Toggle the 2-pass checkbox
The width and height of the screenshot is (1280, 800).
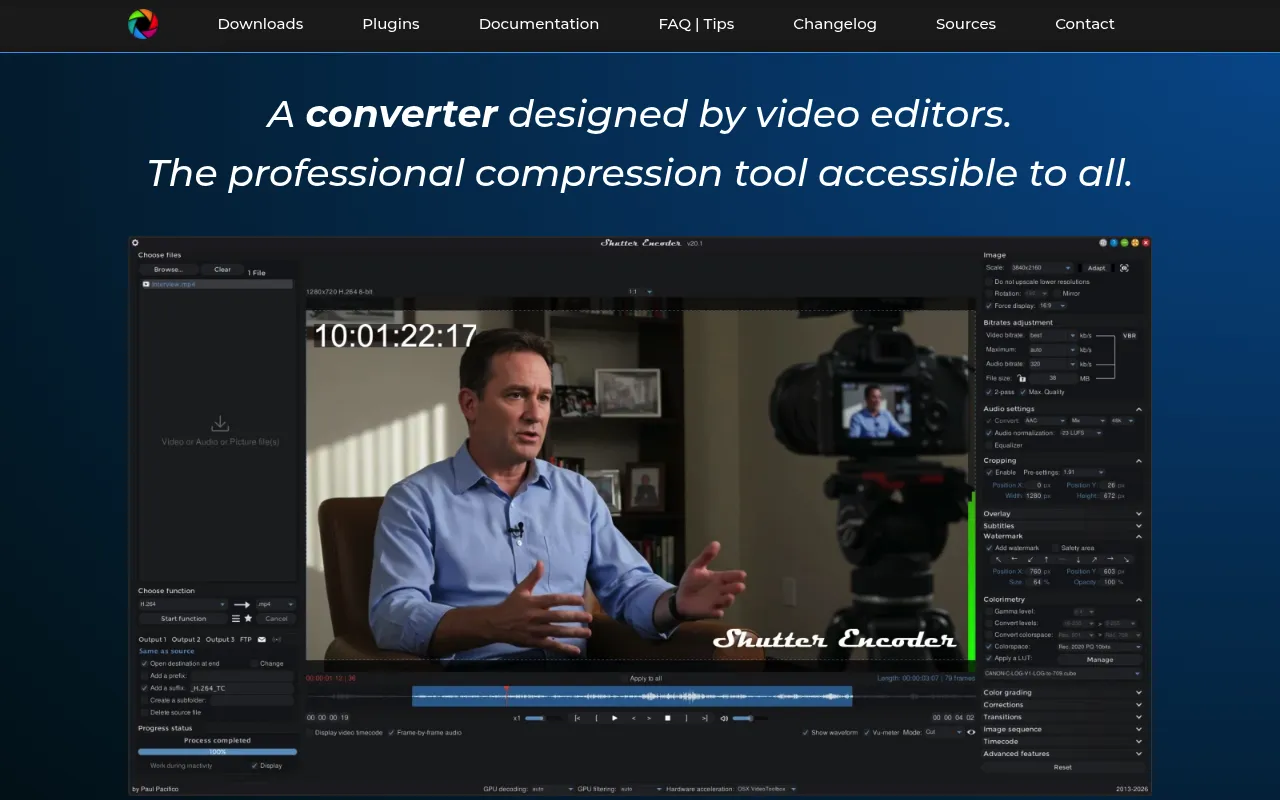click(x=989, y=392)
